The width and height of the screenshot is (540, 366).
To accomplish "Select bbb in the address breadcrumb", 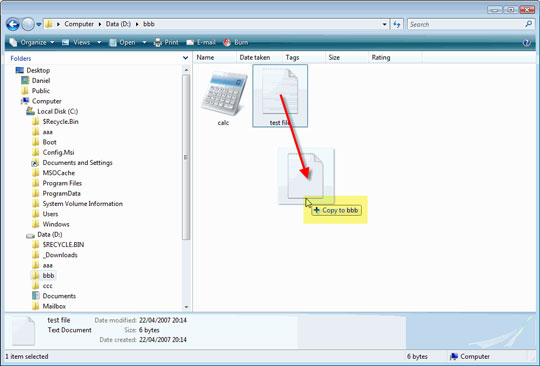I will 148,24.
